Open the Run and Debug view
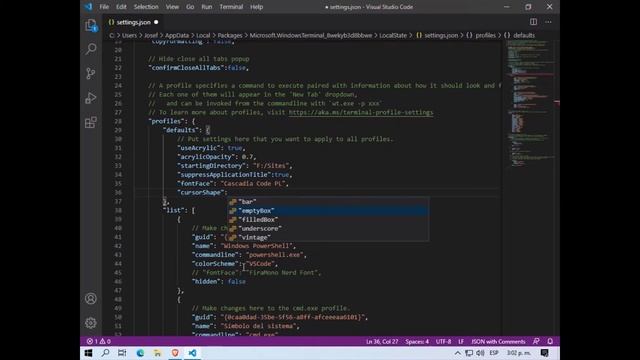Viewport: 640px width, 360px height. point(91,98)
